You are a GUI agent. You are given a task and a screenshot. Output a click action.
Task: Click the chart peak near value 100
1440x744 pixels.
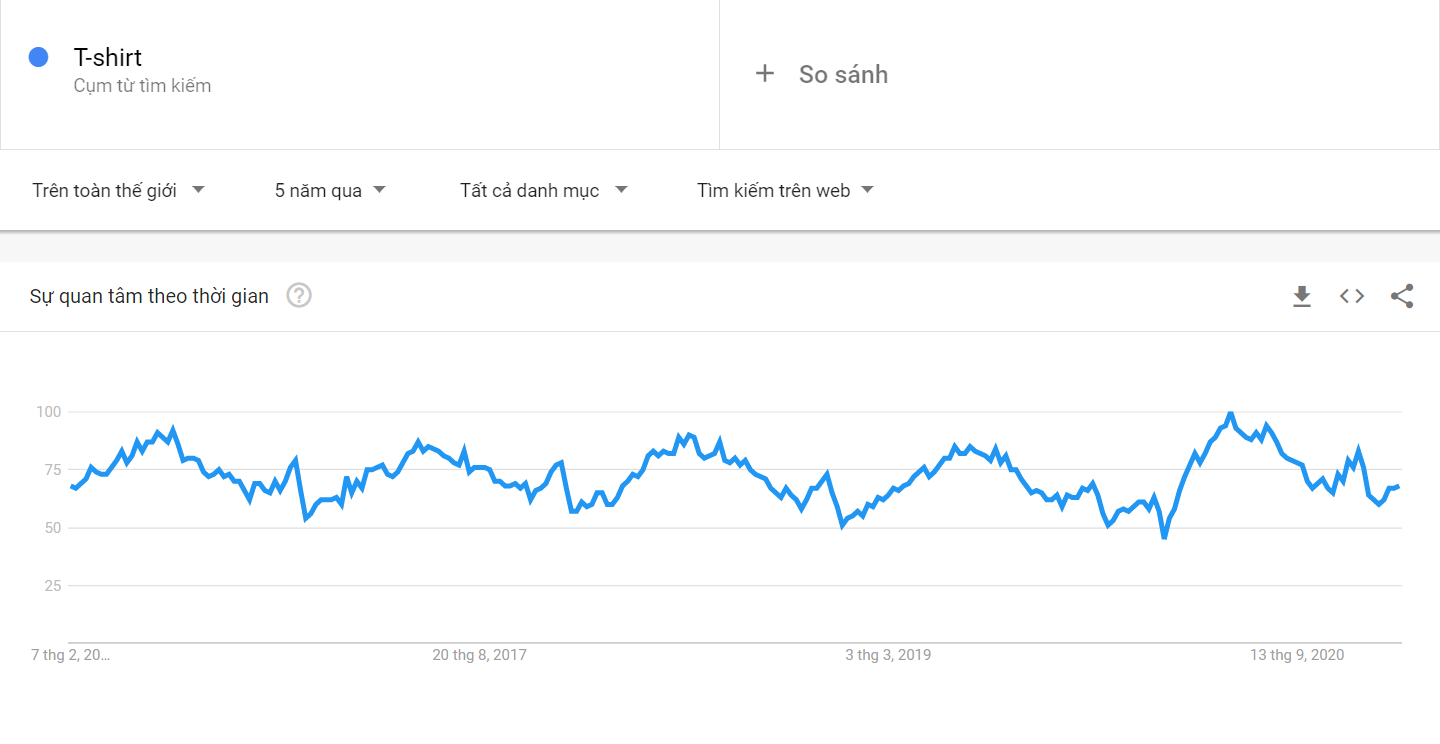click(x=1230, y=413)
